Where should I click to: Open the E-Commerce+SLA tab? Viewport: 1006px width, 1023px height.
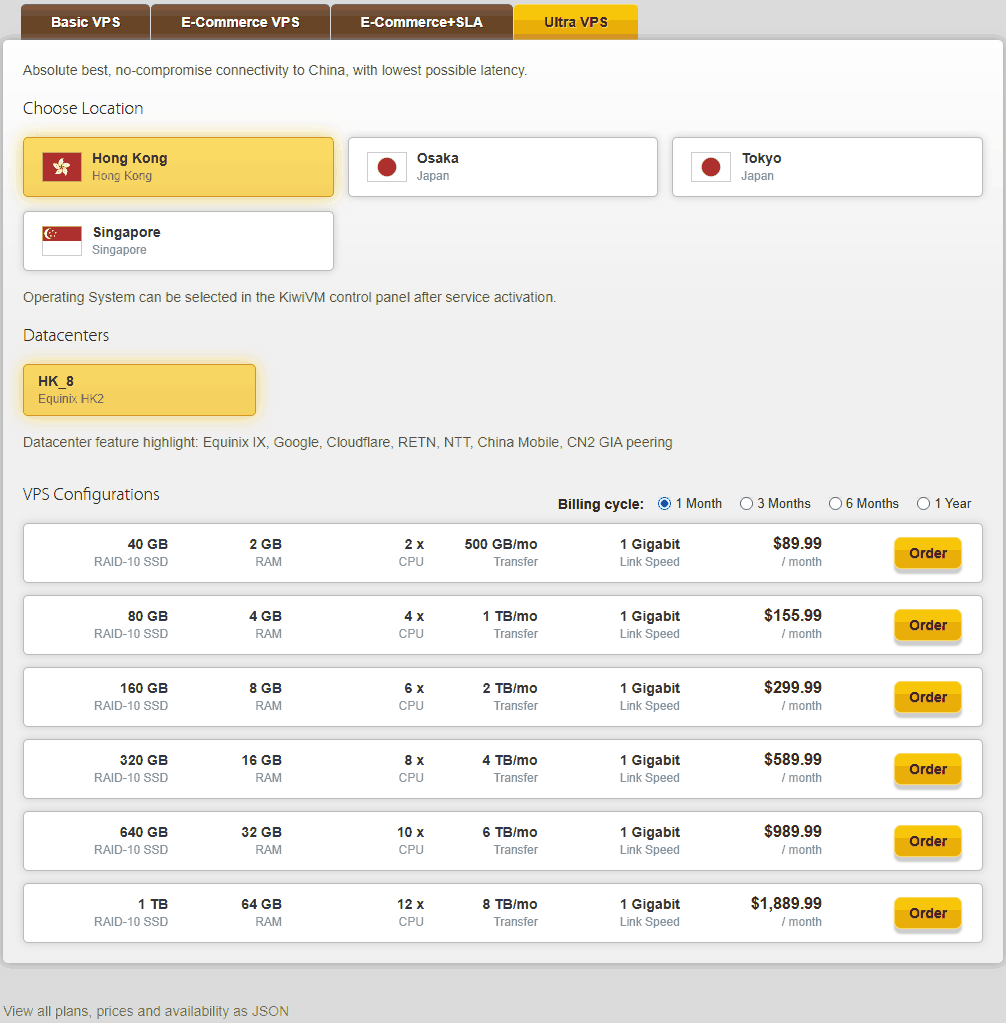coord(421,22)
